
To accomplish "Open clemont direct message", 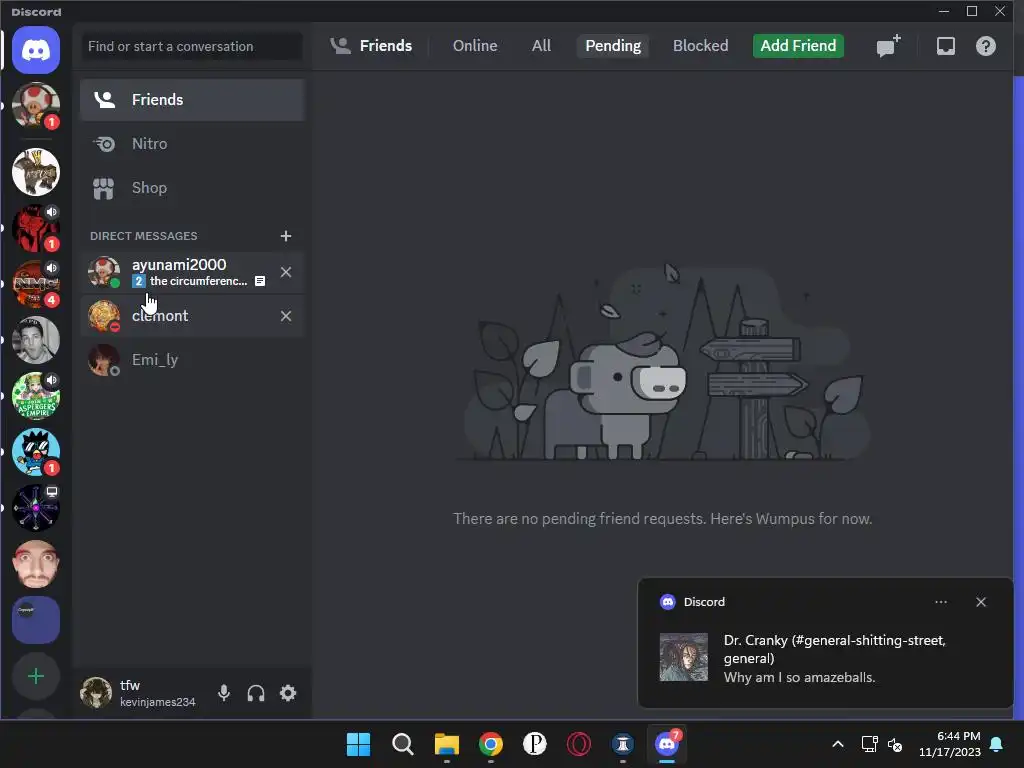I will [192, 316].
